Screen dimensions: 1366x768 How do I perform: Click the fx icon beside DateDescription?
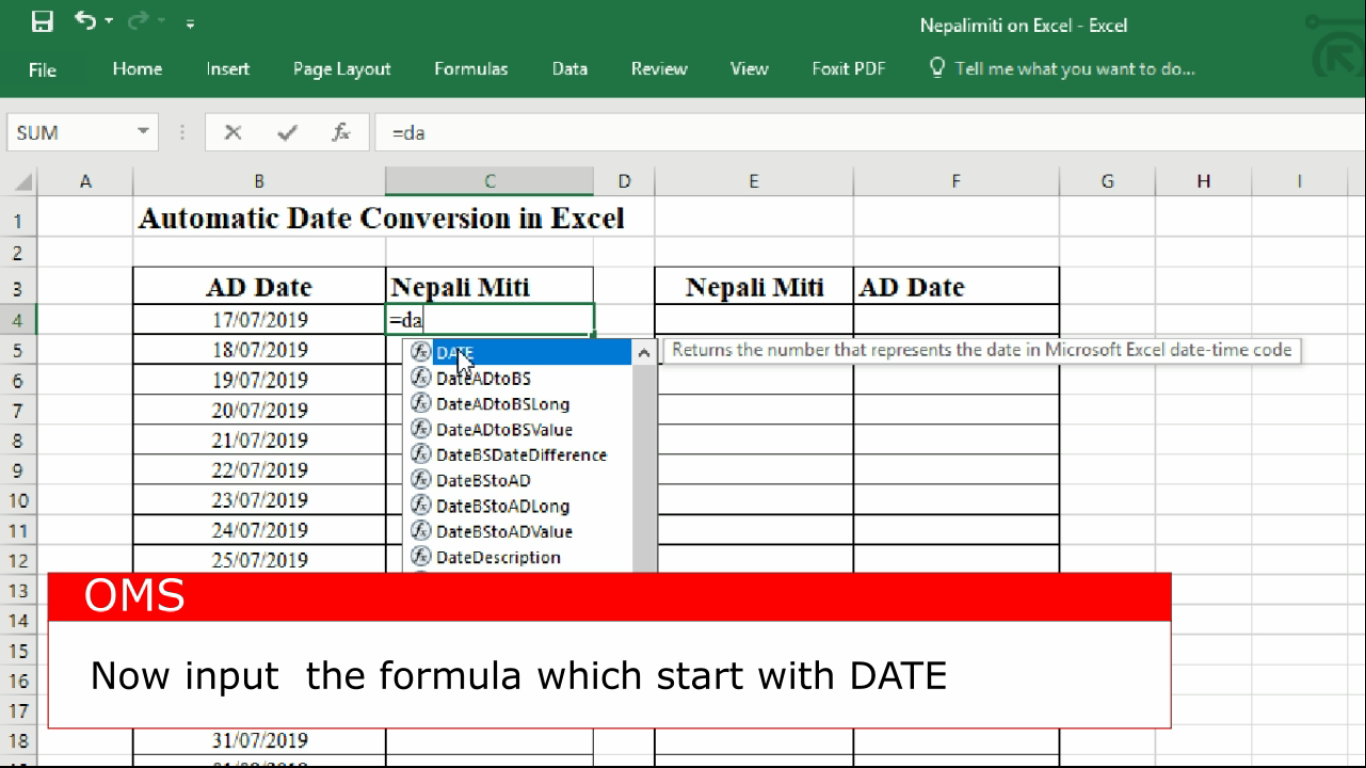pos(421,557)
